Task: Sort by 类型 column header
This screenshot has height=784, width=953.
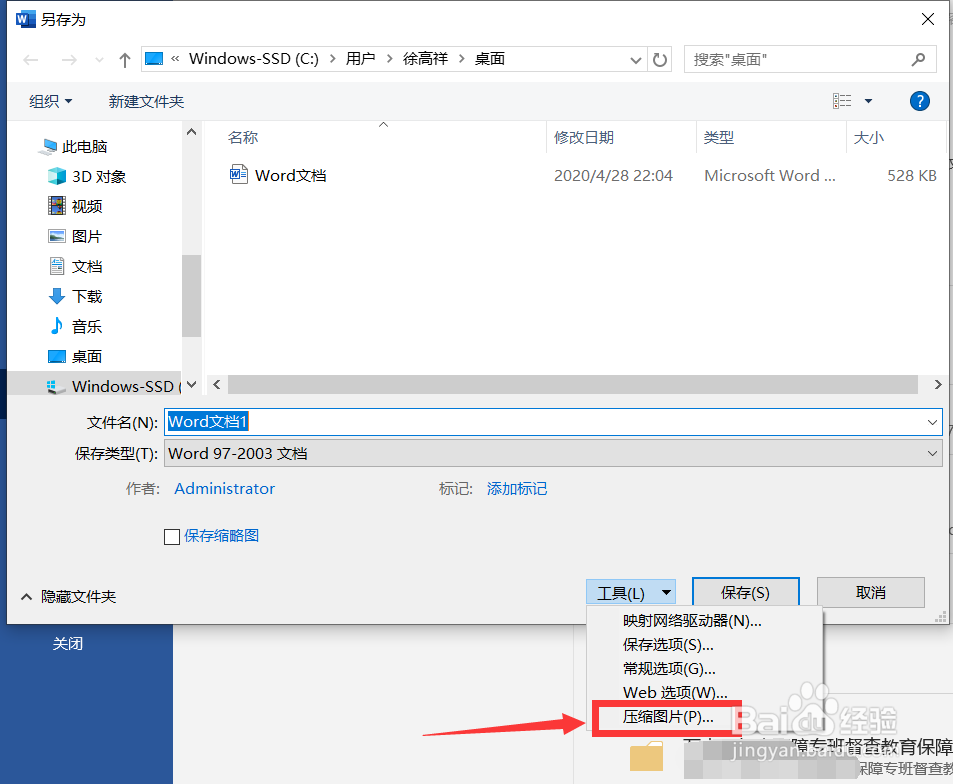Action: [719, 137]
